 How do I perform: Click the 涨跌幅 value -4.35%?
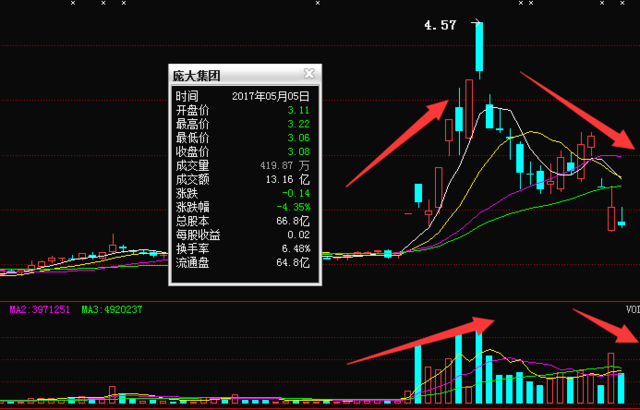pos(293,207)
